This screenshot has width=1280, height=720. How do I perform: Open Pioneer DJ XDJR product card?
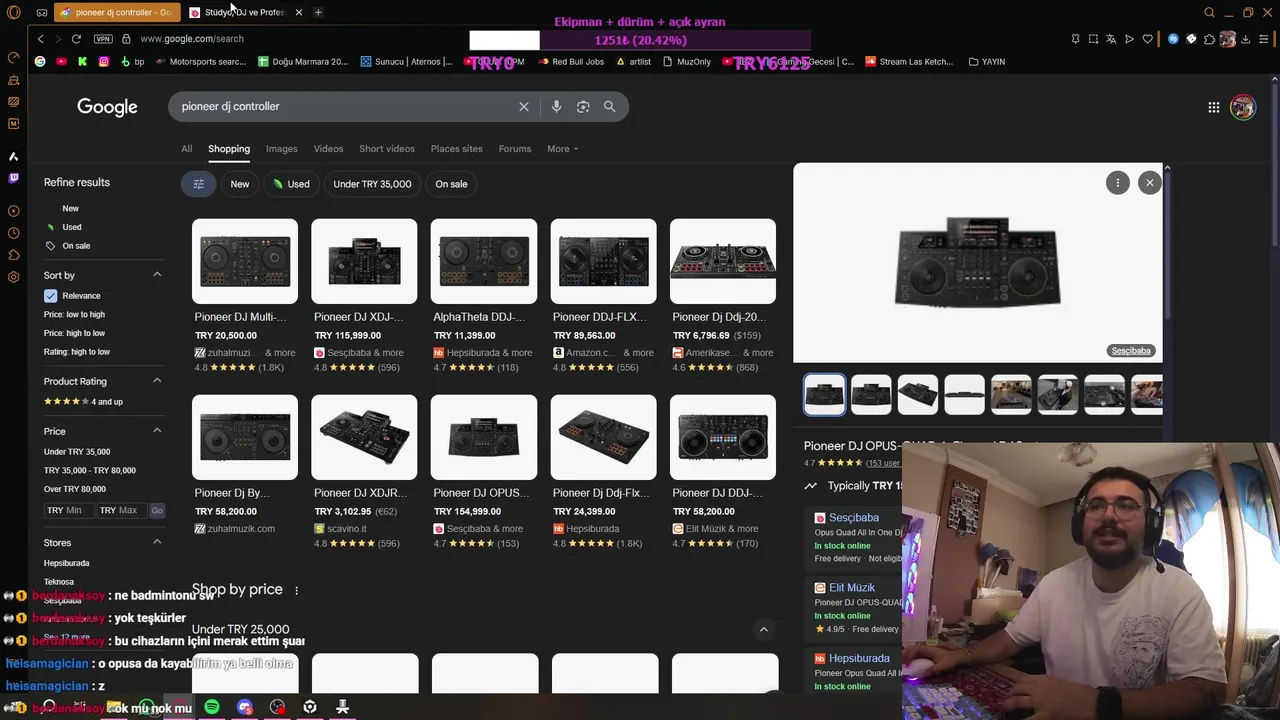click(x=364, y=472)
